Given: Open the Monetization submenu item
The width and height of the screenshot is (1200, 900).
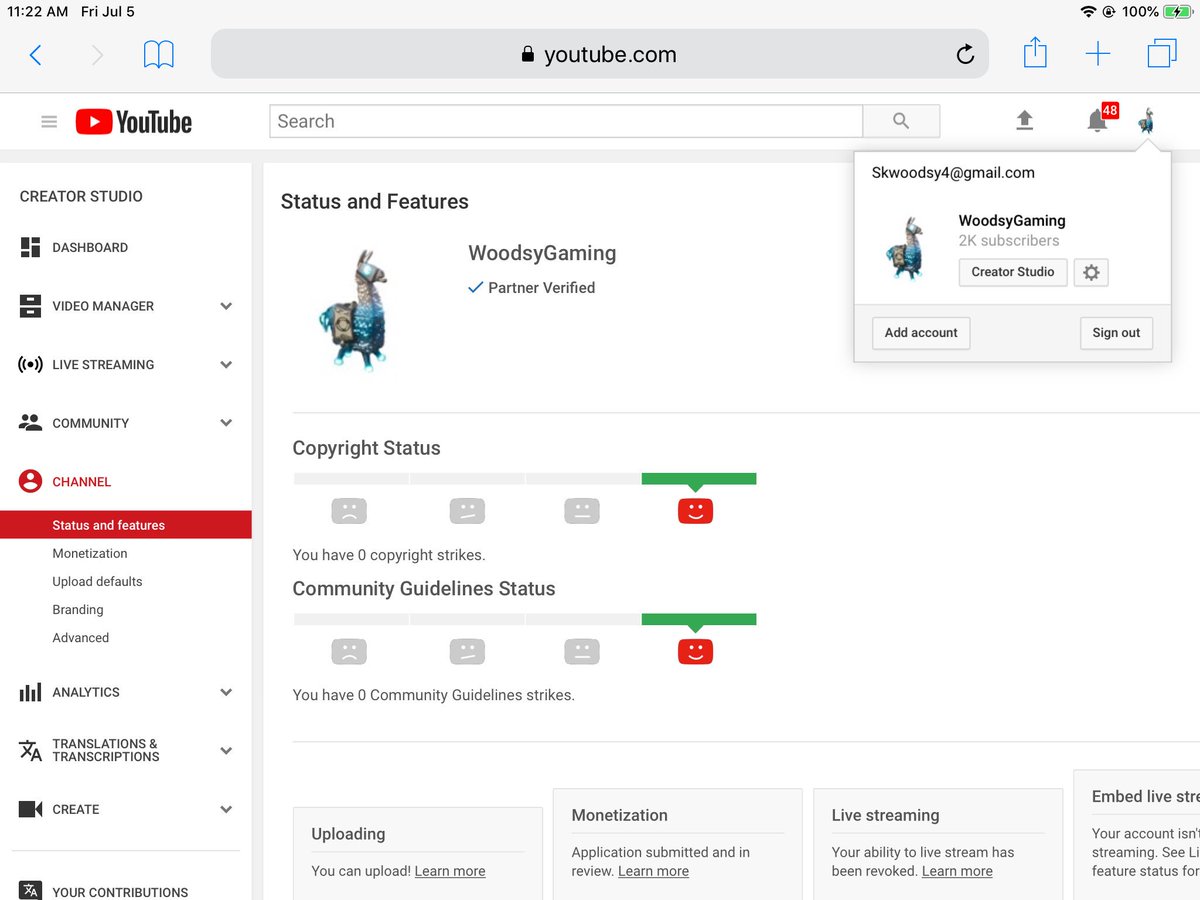Looking at the screenshot, I should pyautogui.click(x=90, y=553).
